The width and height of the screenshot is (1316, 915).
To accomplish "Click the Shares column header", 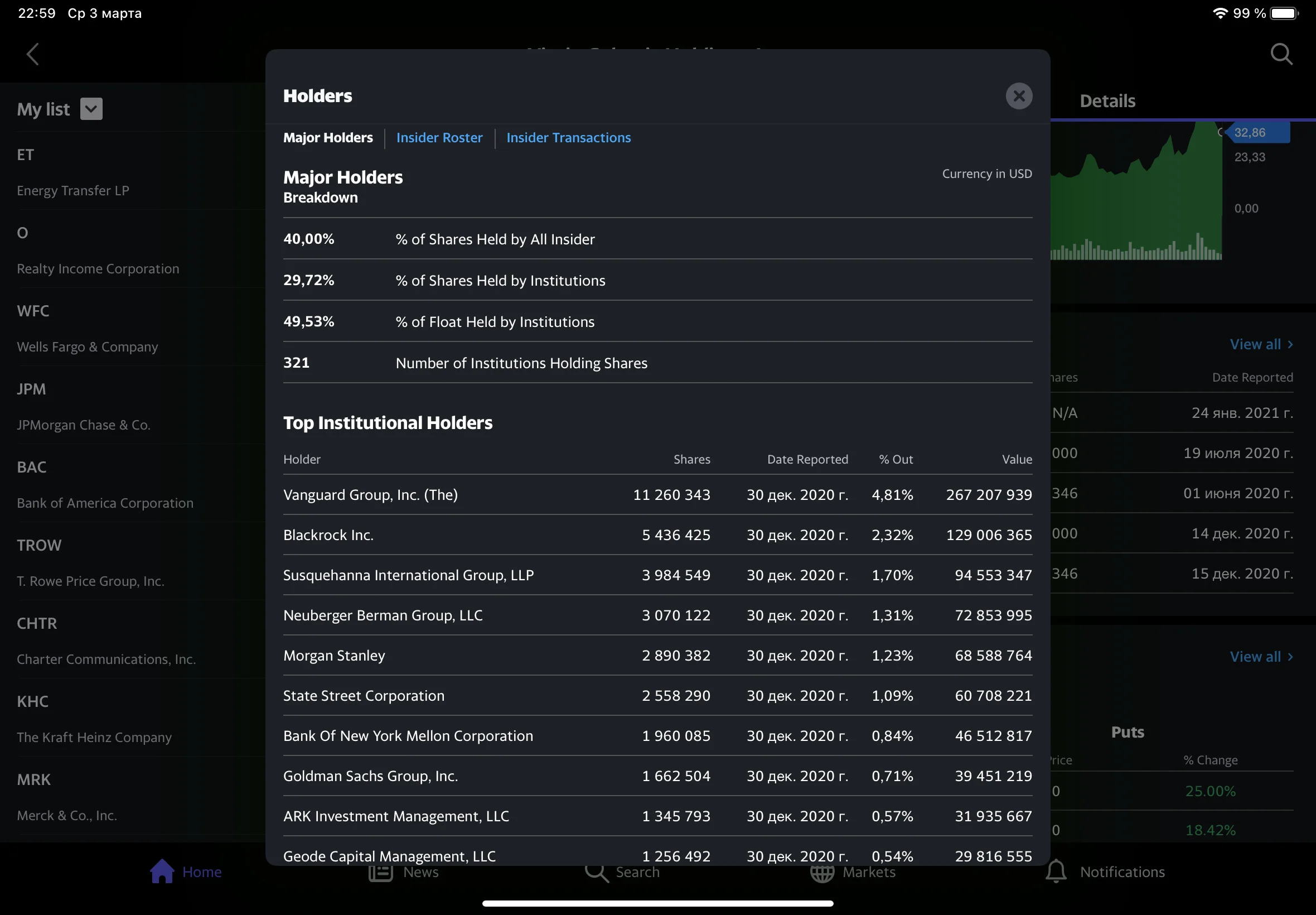I will (691, 459).
